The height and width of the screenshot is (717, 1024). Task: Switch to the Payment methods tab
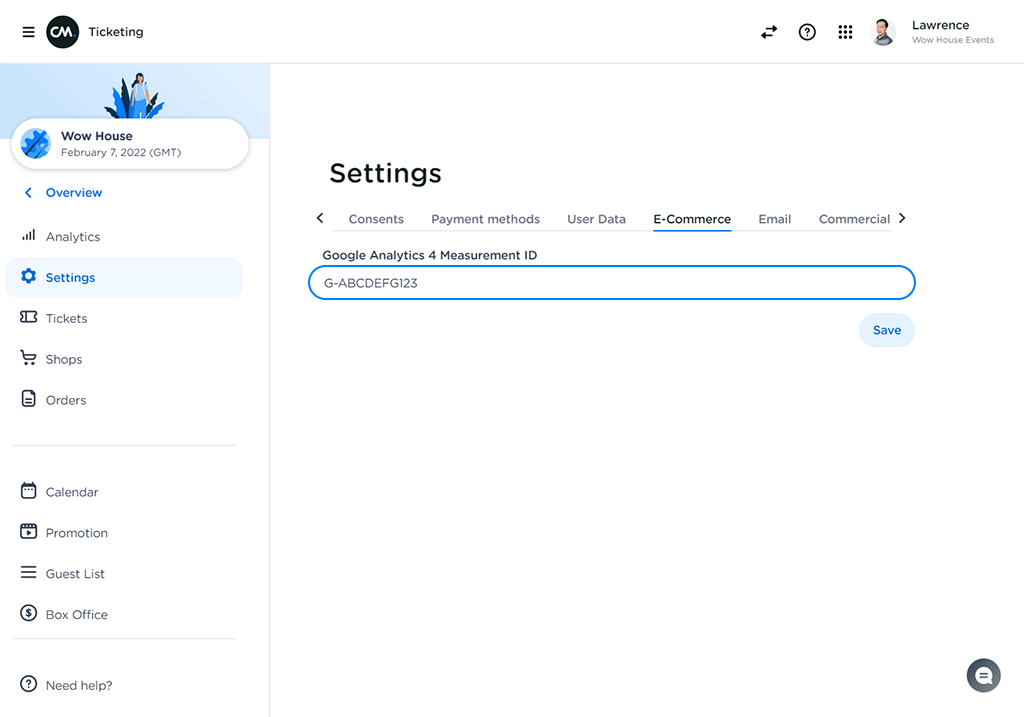(485, 219)
